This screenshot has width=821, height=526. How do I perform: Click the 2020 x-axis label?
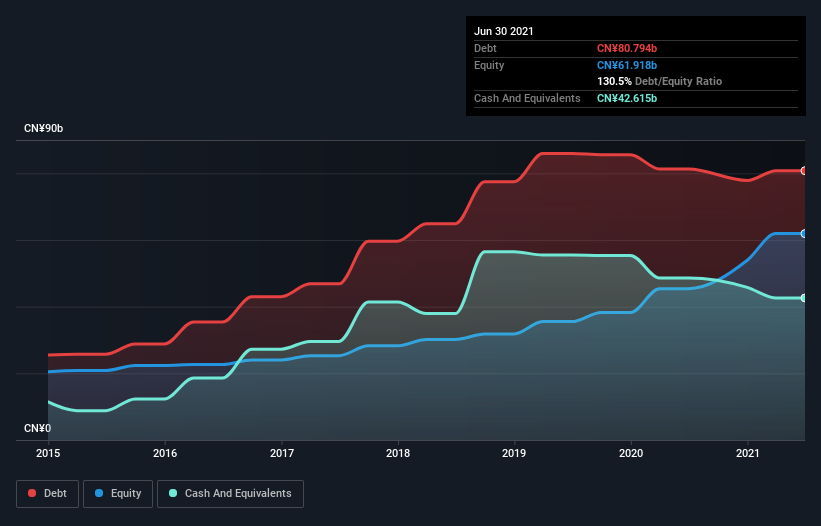tap(631, 453)
